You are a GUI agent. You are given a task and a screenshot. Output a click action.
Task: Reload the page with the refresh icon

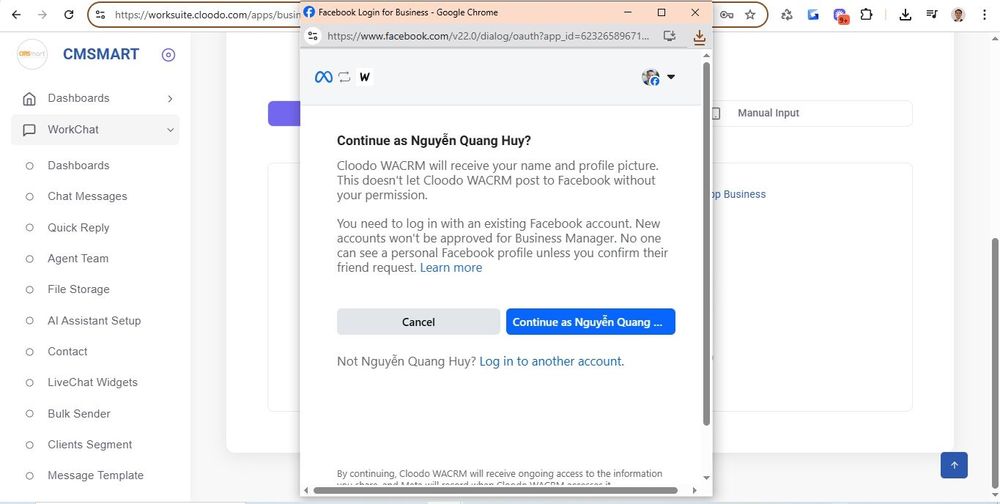pyautogui.click(x=68, y=15)
